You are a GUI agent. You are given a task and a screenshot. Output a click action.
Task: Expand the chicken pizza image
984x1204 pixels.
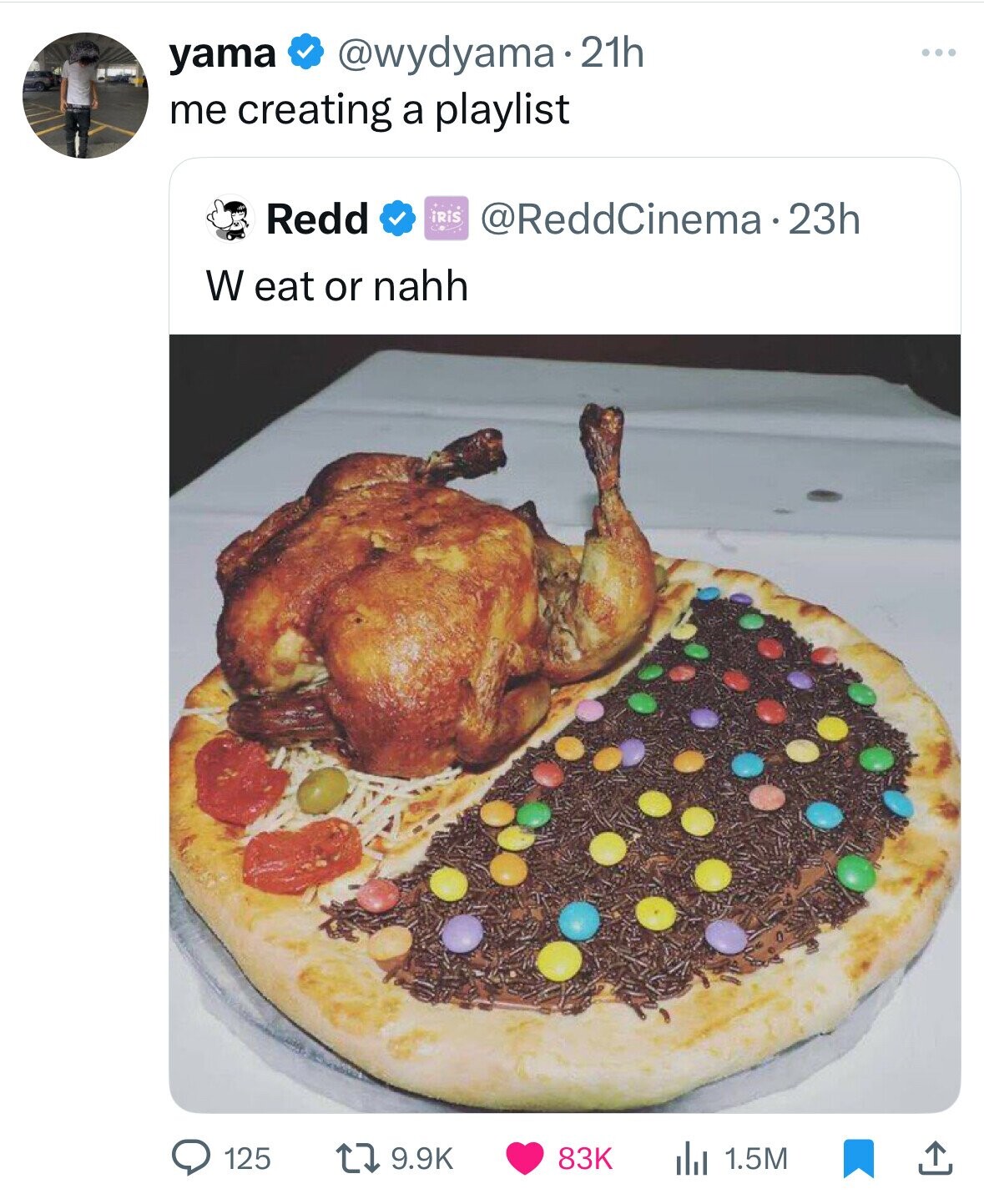click(x=564, y=723)
